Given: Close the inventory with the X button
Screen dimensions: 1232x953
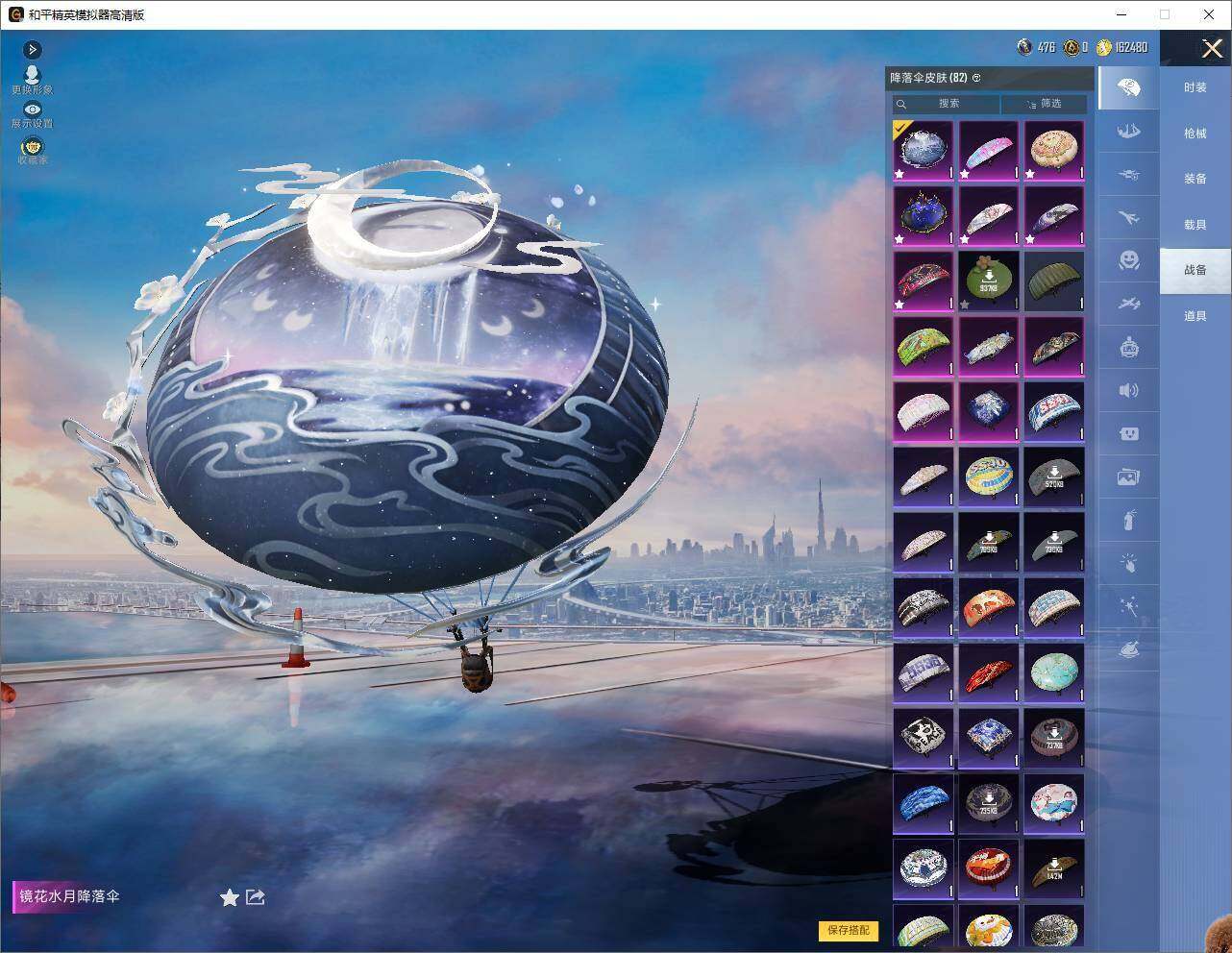Looking at the screenshot, I should (x=1212, y=48).
